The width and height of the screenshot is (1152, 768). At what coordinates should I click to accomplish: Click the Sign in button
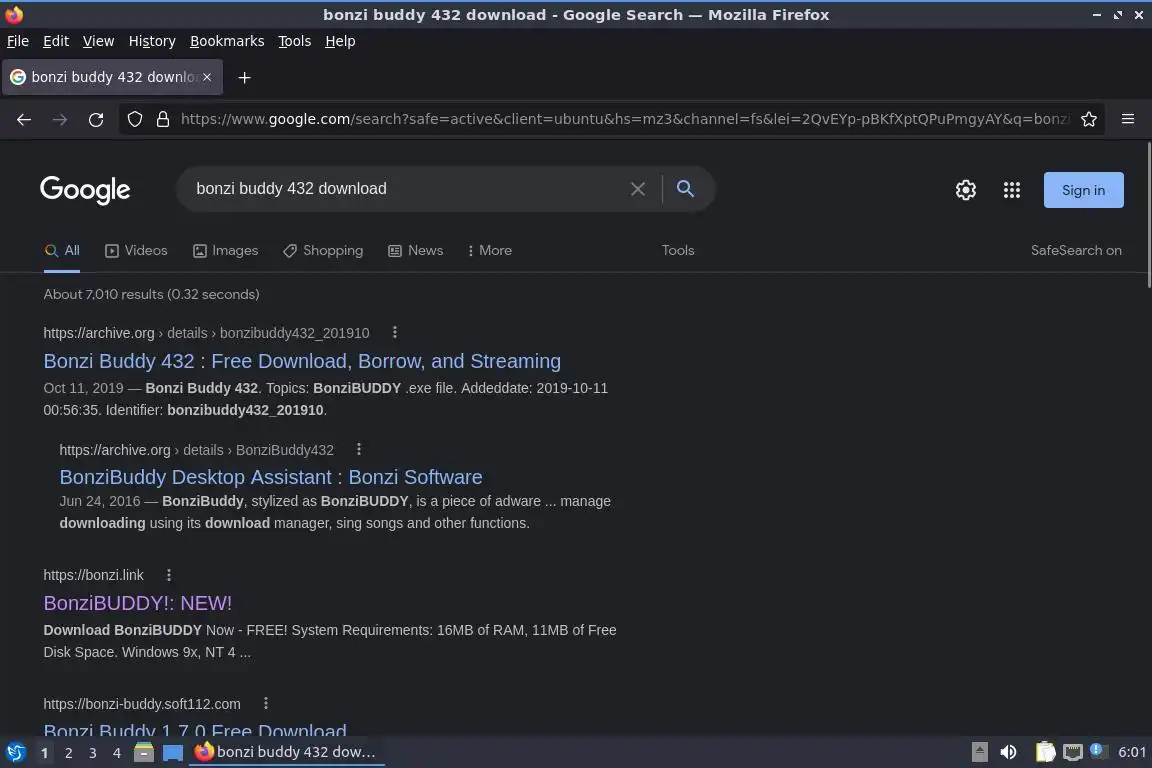point(1083,190)
